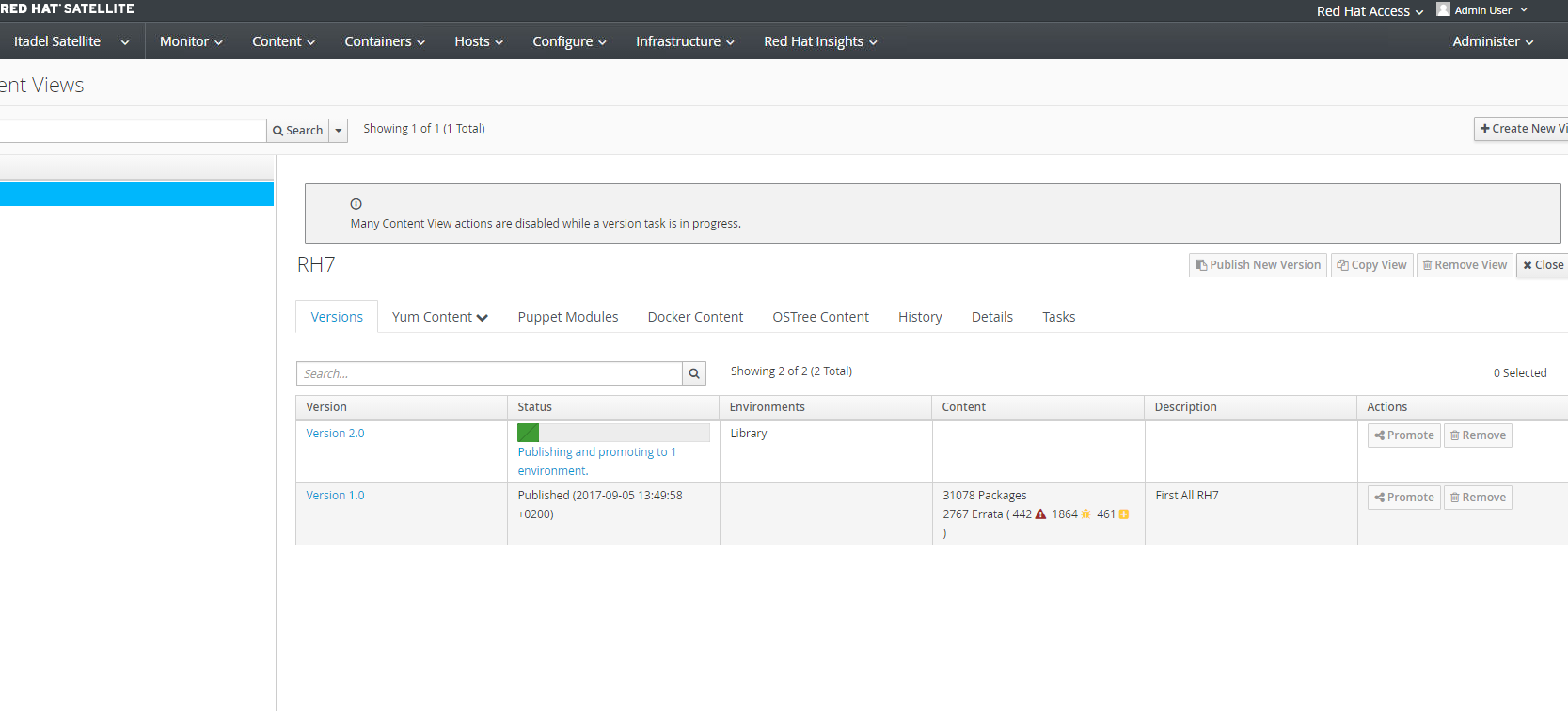Close the RH7 content view panel

[1544, 265]
